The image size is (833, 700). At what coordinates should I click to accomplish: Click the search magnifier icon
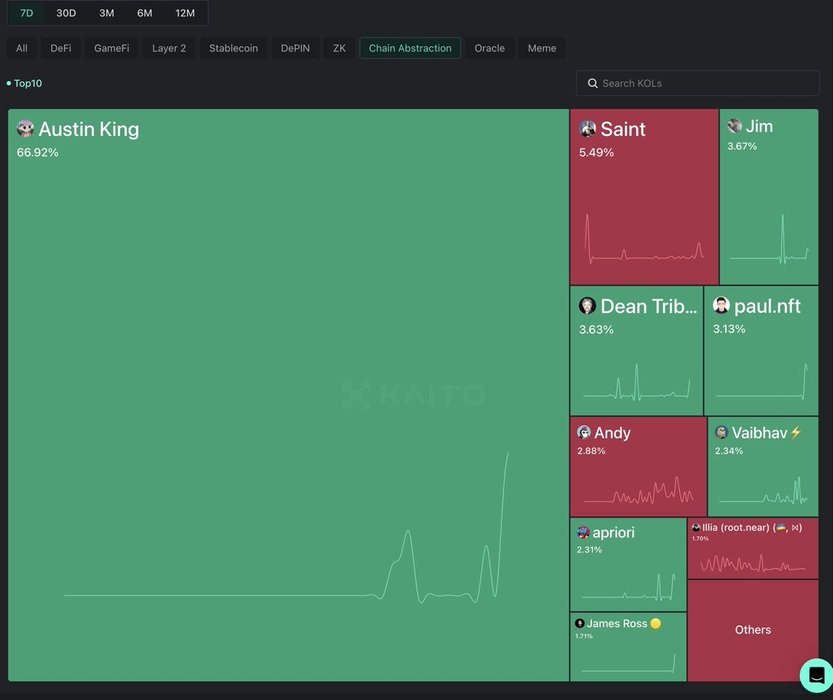593,84
